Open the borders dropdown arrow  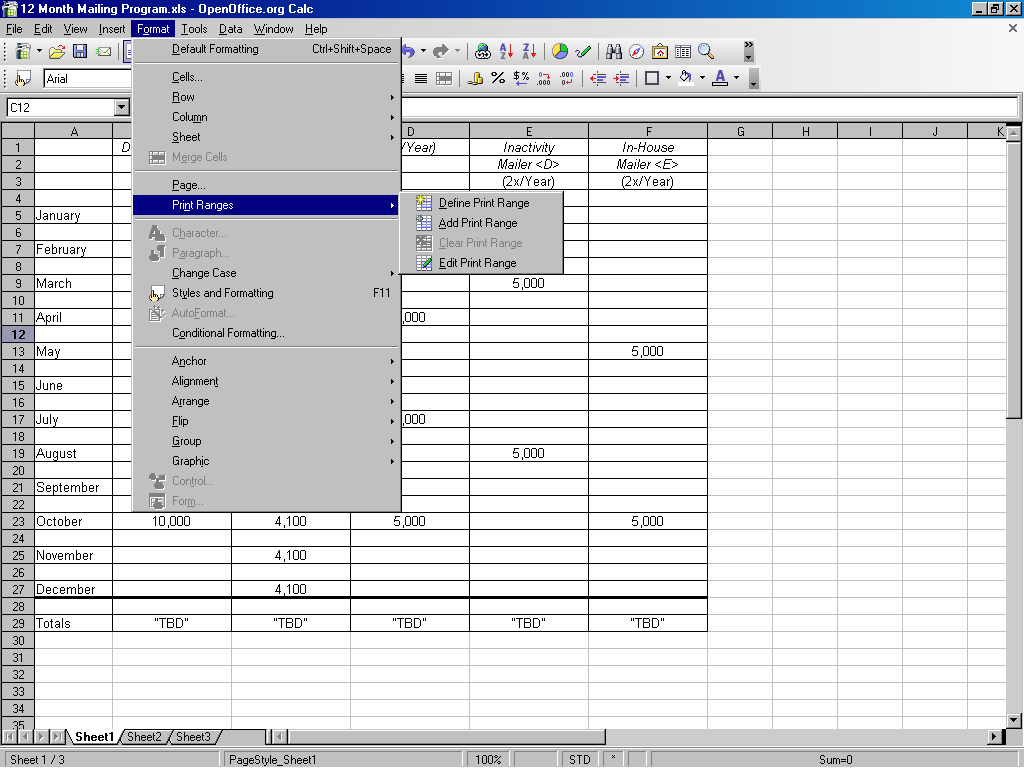(668, 78)
